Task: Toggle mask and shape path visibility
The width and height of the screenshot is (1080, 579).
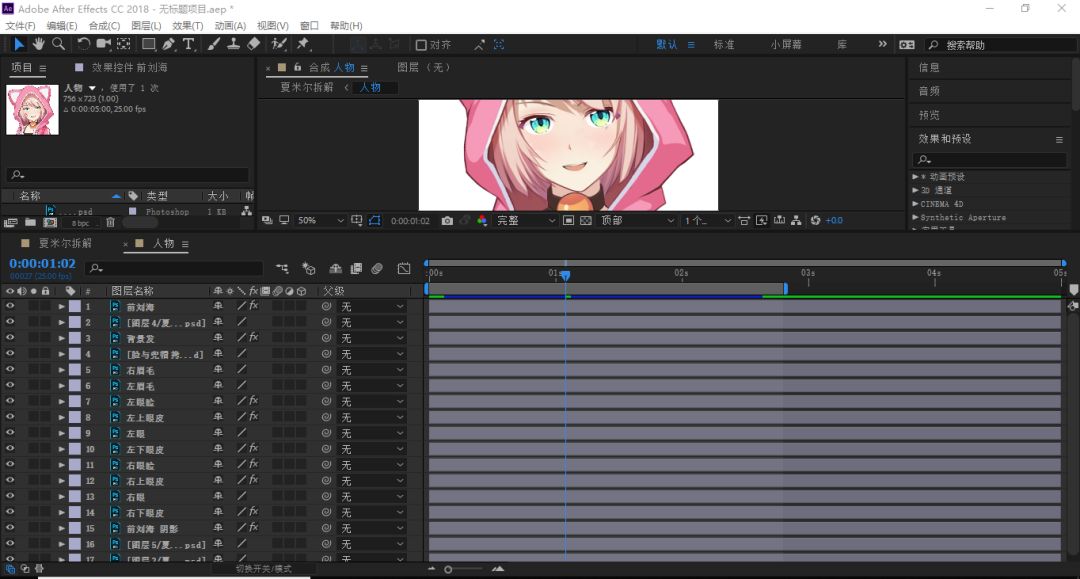Action: point(375,220)
